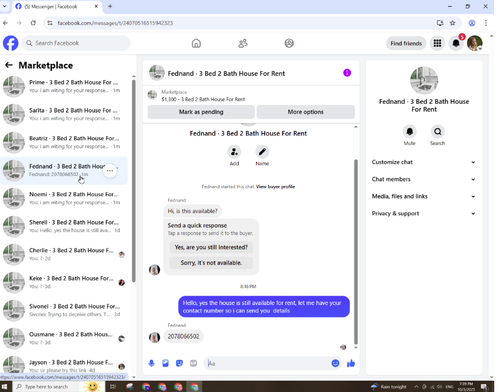Expand Media, files and links section

(x=423, y=196)
